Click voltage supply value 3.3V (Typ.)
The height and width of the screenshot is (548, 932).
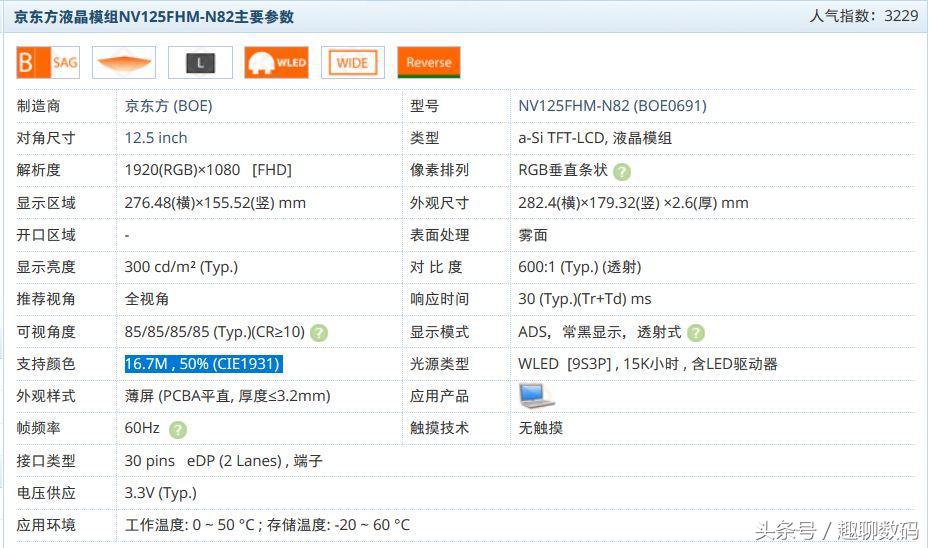[x=160, y=493]
